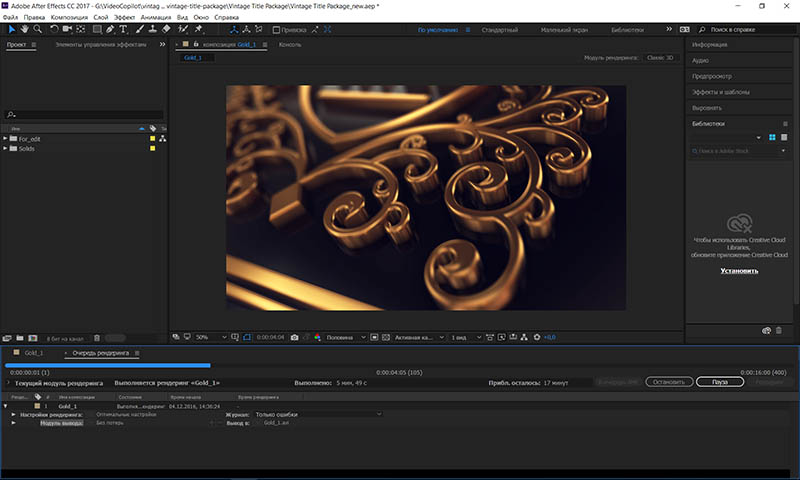This screenshot has width=800, height=480.
Task: Open the Активная камера view dropdown
Action: (x=419, y=337)
